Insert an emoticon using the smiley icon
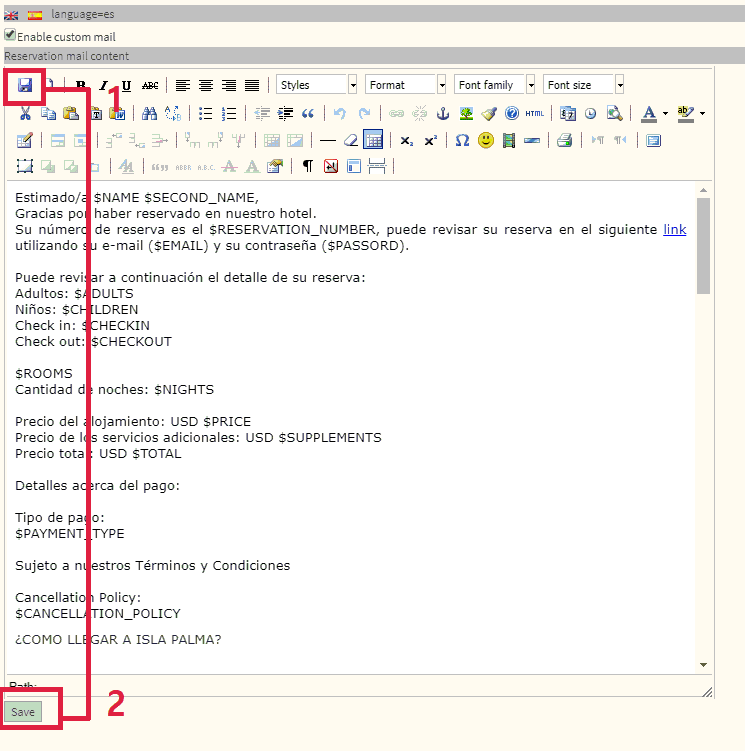Image resolution: width=745 pixels, height=751 pixels. click(x=486, y=140)
